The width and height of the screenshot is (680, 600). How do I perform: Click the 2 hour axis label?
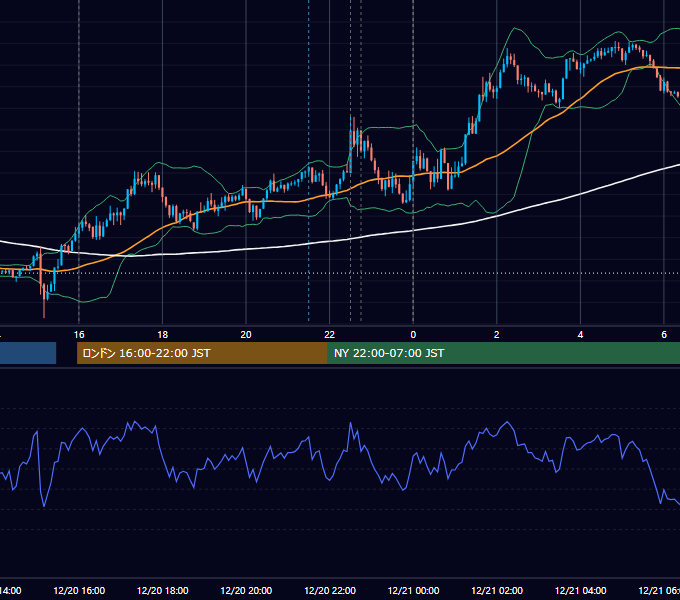497,335
